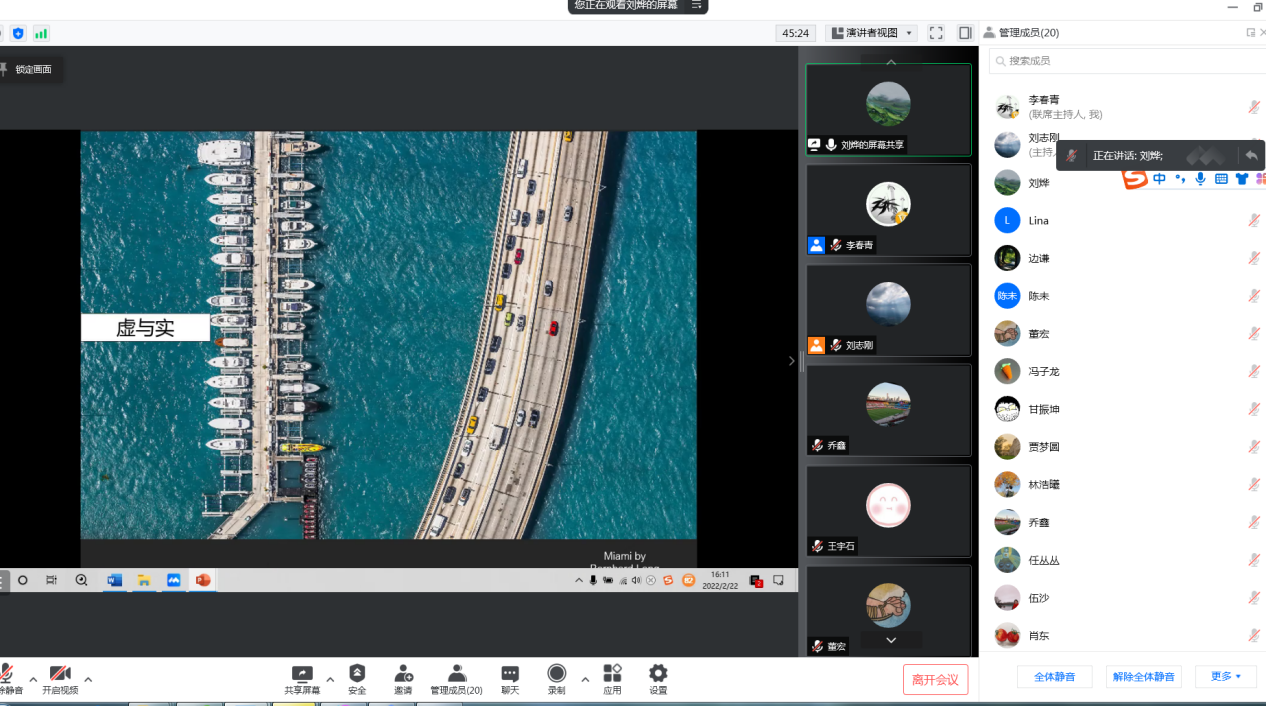Expand share screen options arrow
This screenshot has width=1266, height=706.
tap(330, 680)
